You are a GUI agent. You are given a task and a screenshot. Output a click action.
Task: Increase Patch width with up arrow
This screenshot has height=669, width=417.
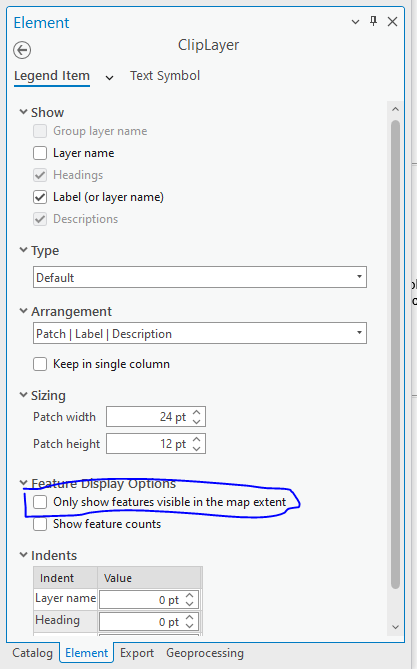pyautogui.click(x=196, y=413)
